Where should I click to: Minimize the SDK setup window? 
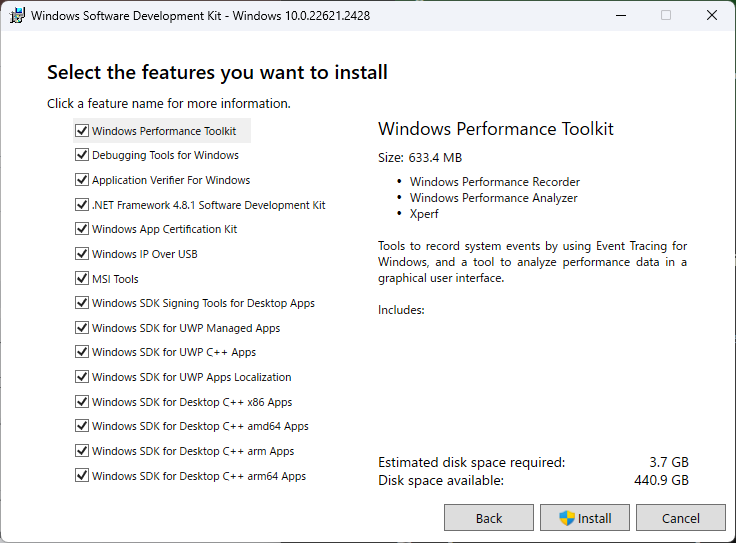click(621, 15)
